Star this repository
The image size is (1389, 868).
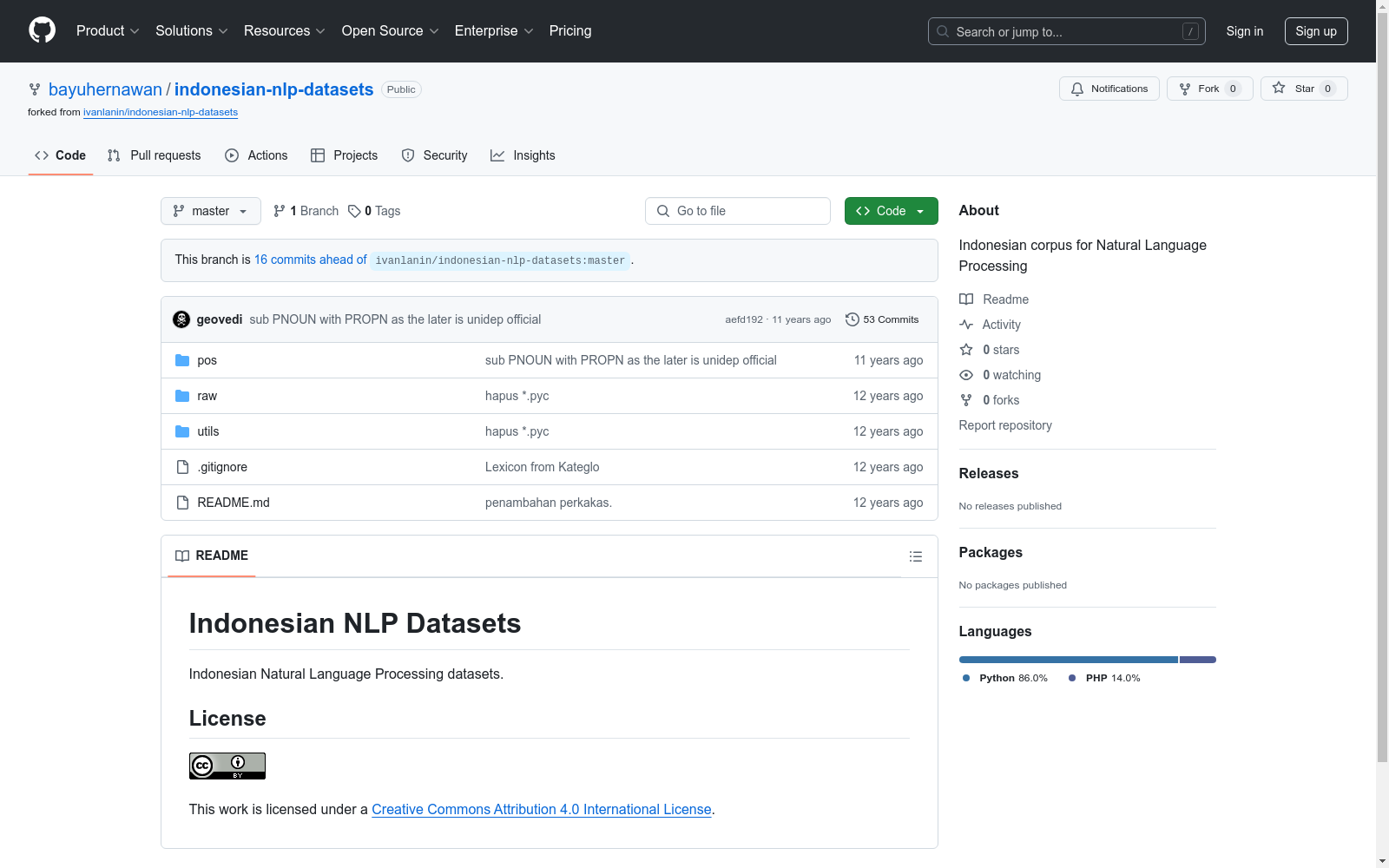1304,89
